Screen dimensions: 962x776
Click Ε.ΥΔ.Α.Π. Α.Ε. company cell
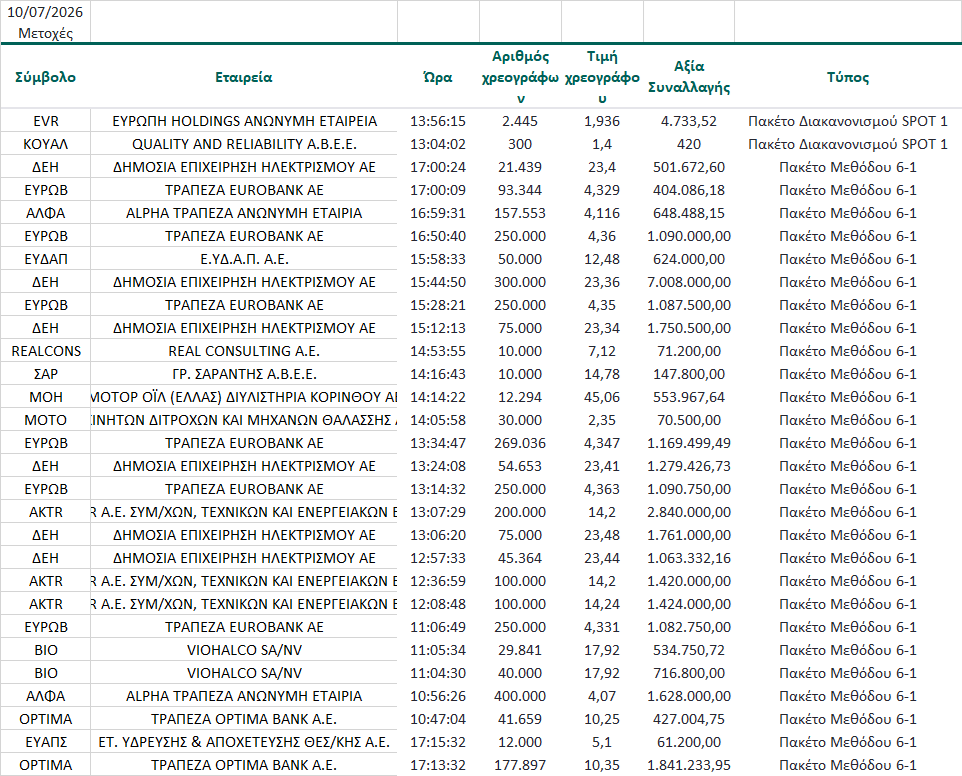[244, 259]
